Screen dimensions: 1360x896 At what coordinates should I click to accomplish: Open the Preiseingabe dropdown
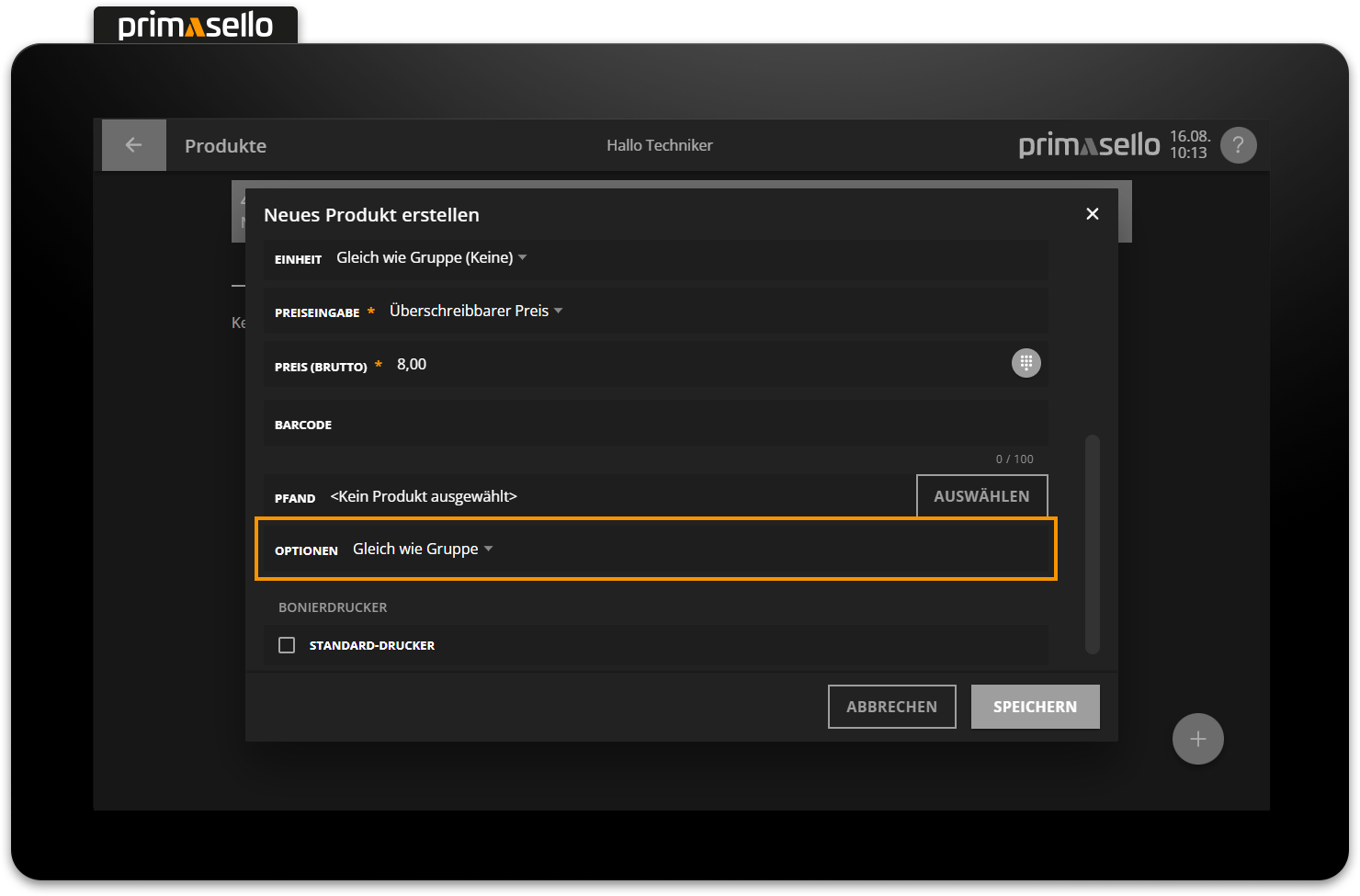pos(476,311)
